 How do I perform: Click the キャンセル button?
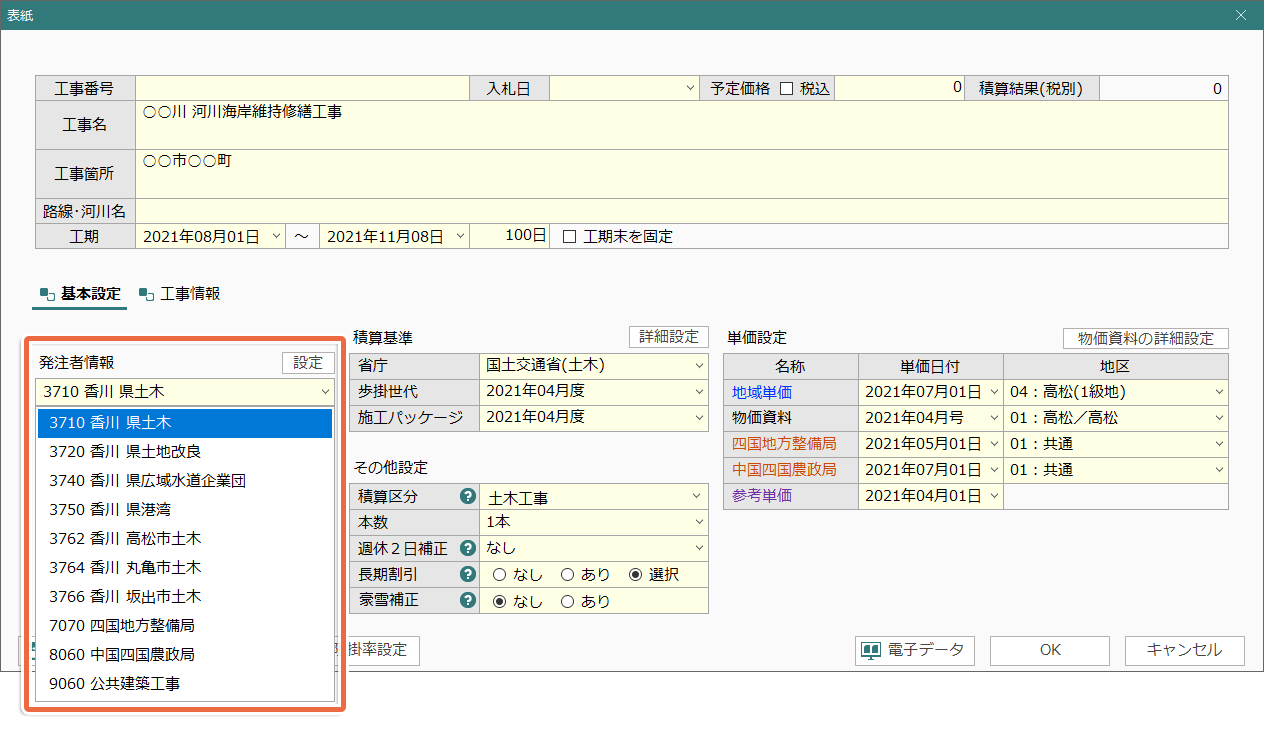[x=1185, y=650]
